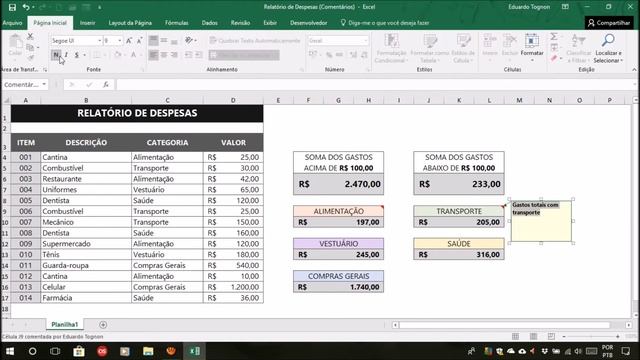Click the percent style icon
The image size is (640, 360).
329,55
